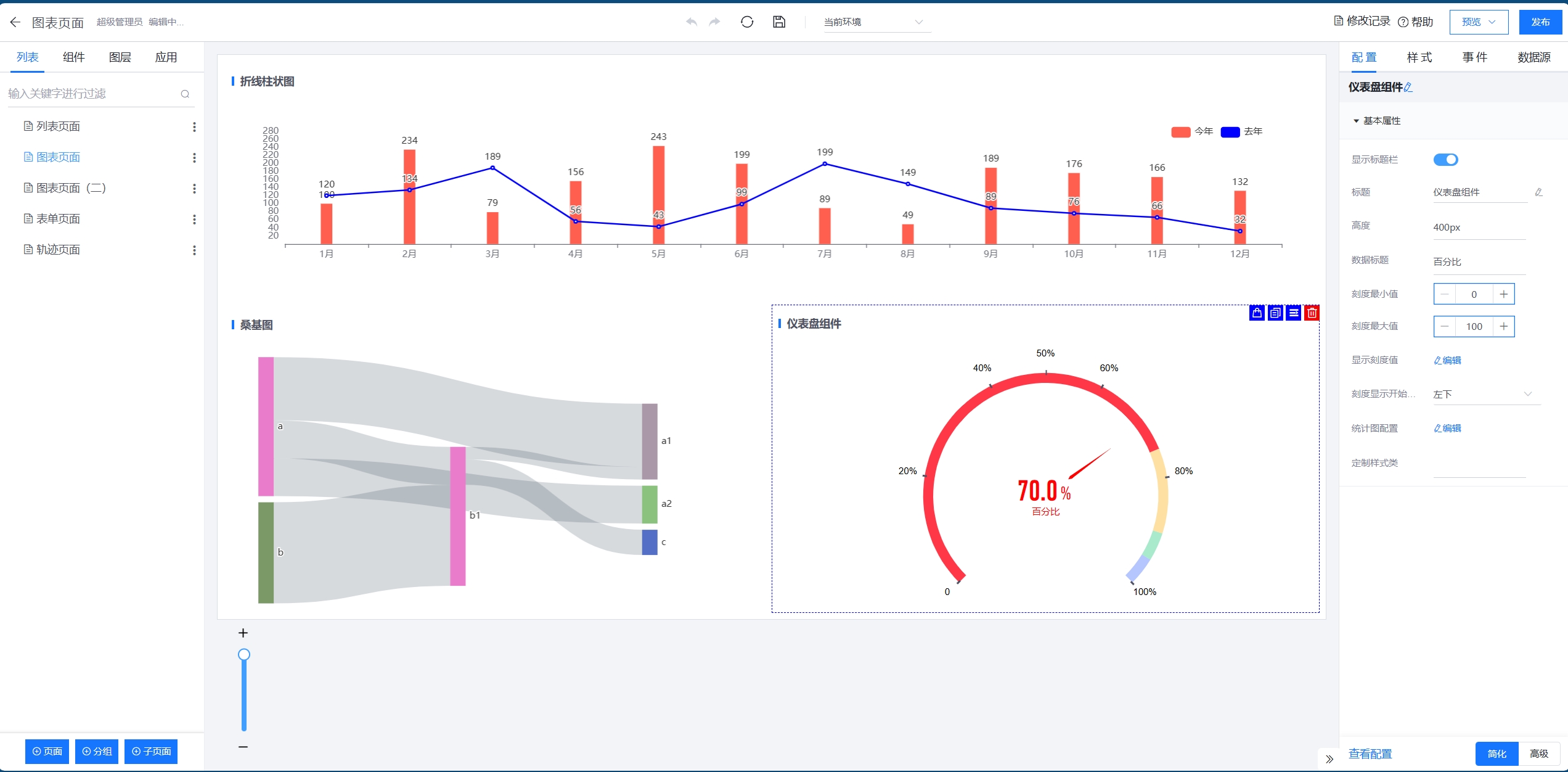The width and height of the screenshot is (1568, 772).
Task: Open more options for 表单页面
Action: [x=194, y=220]
